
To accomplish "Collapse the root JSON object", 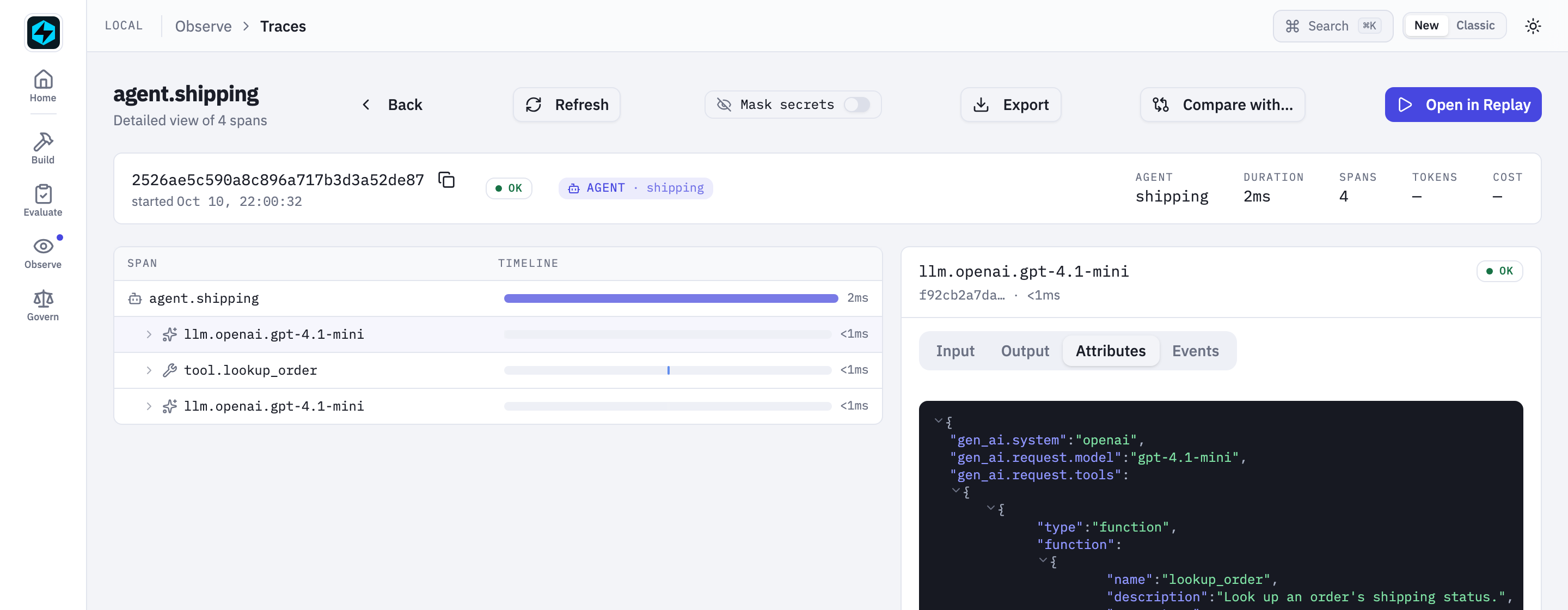I will pyautogui.click(x=938, y=421).
